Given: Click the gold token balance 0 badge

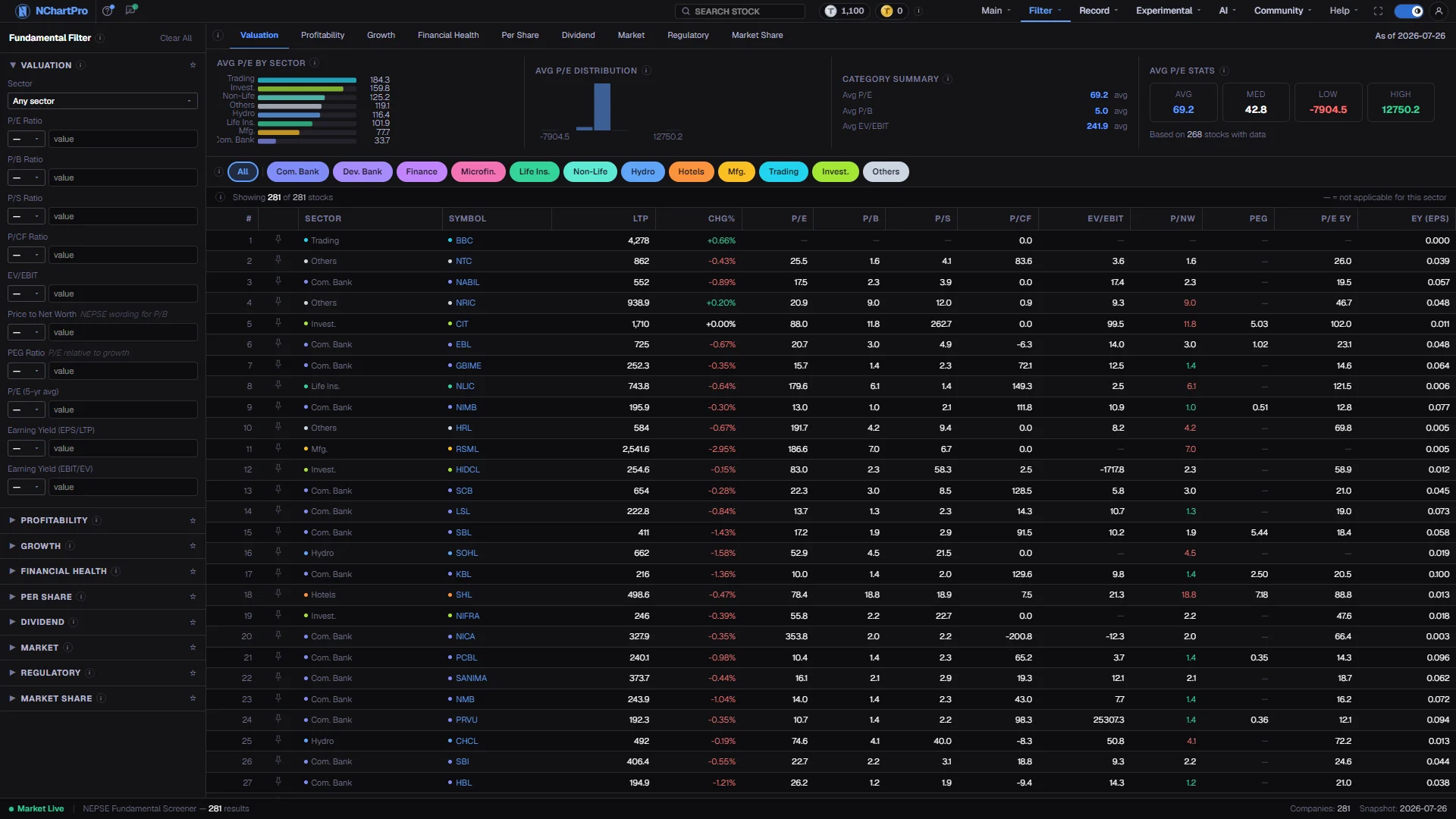Looking at the screenshot, I should coord(892,11).
